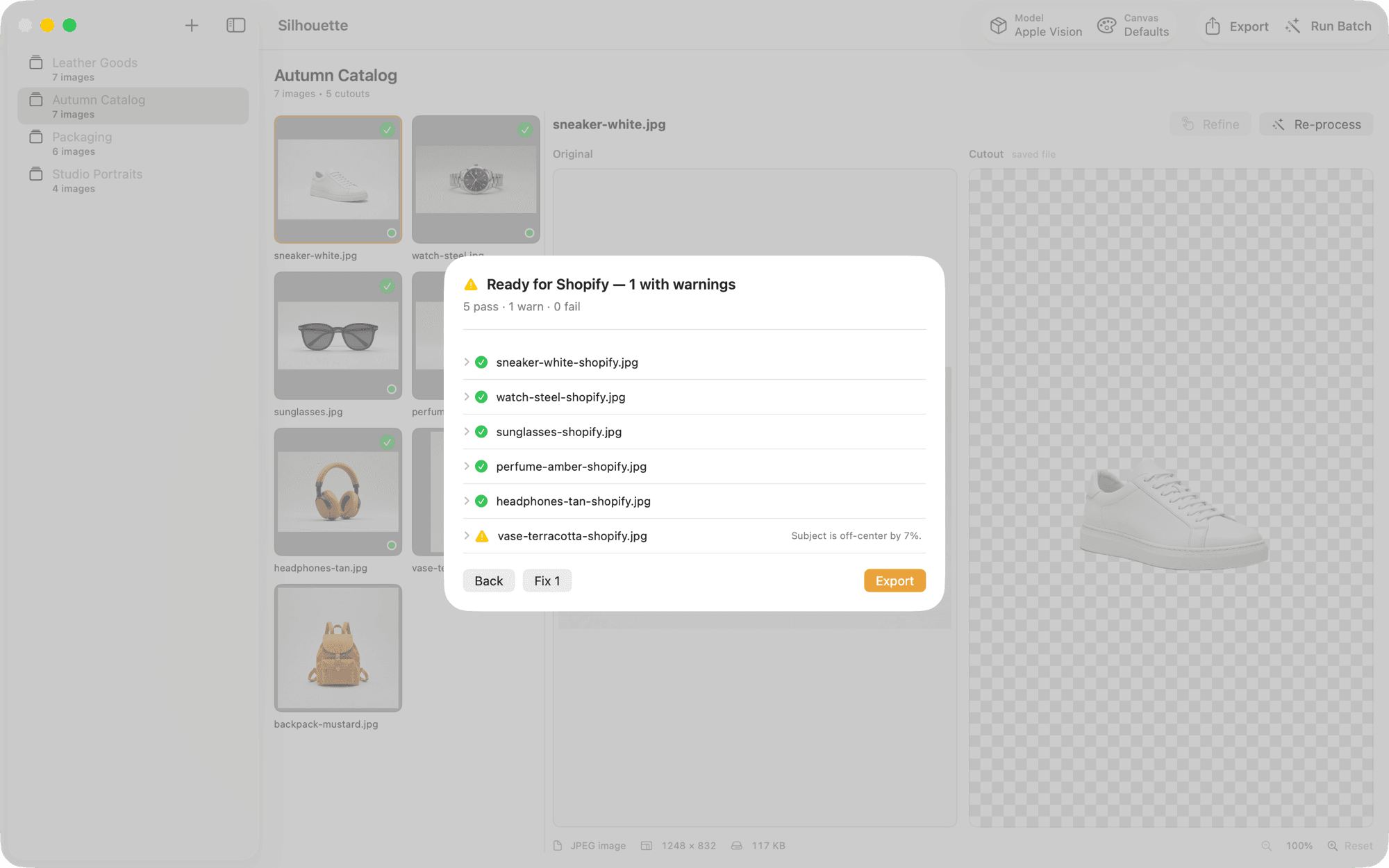Select the sunglasses.jpg thumbnail
Image resolution: width=1389 pixels, height=868 pixels.
[x=338, y=335]
